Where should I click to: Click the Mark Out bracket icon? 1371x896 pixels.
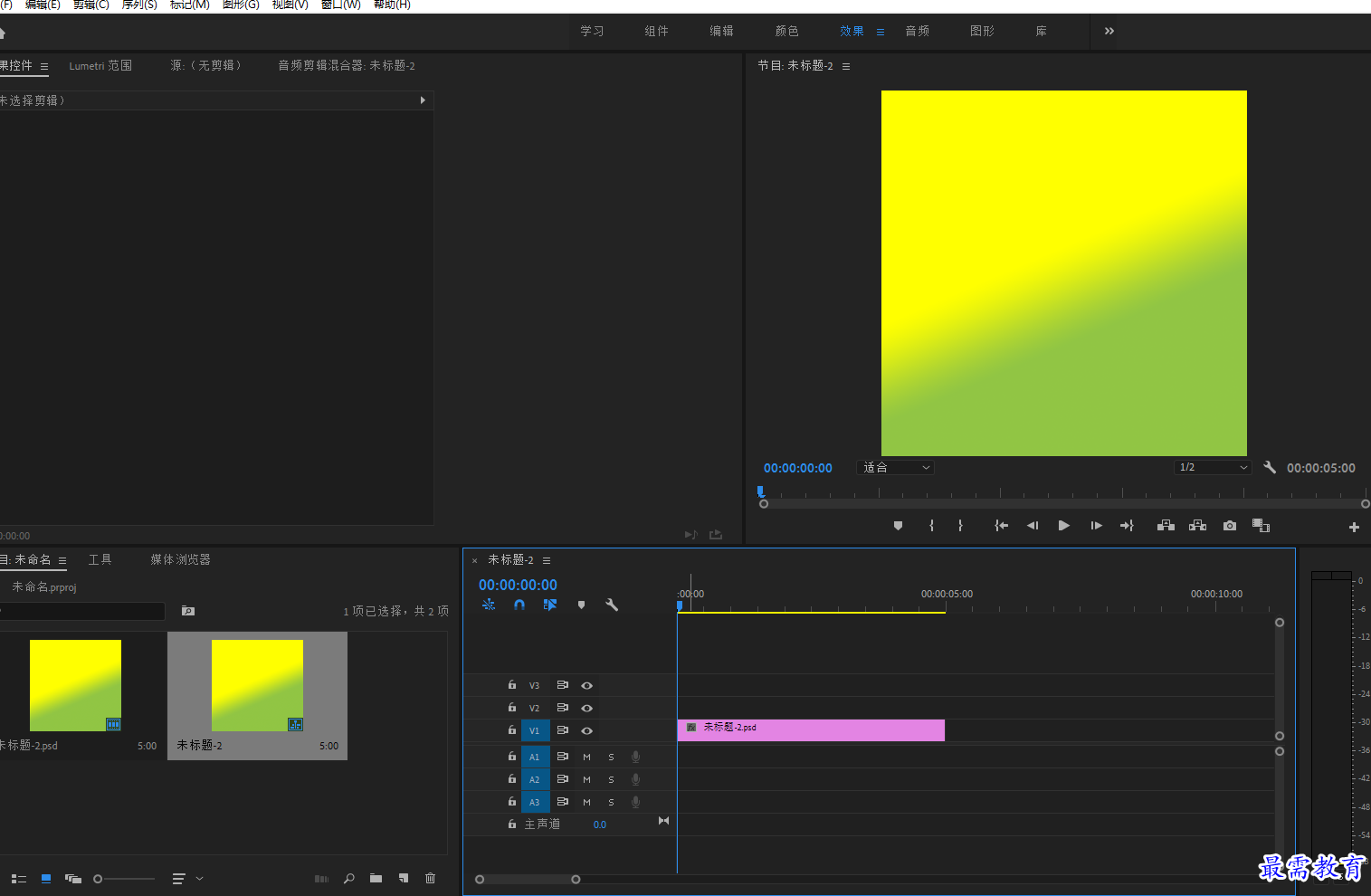coord(960,526)
